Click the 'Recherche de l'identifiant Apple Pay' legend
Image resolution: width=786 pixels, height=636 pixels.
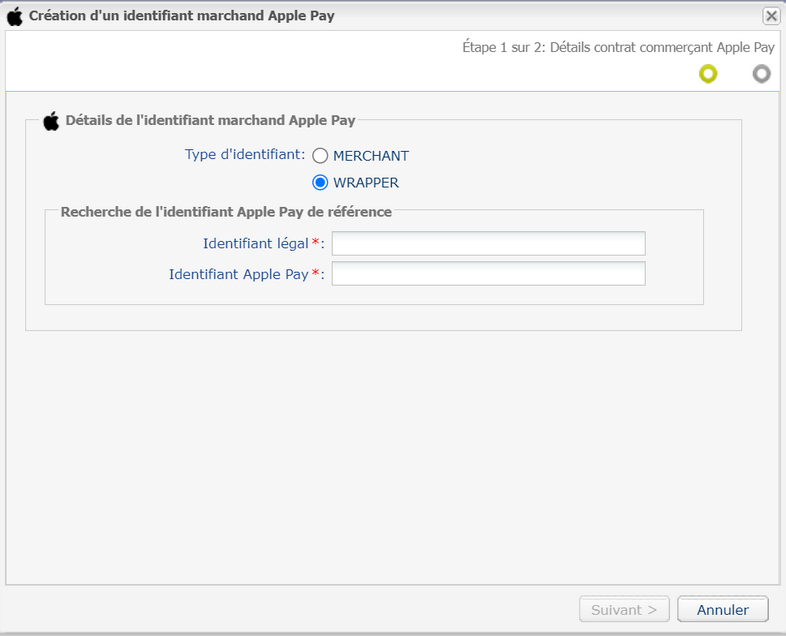[226, 212]
